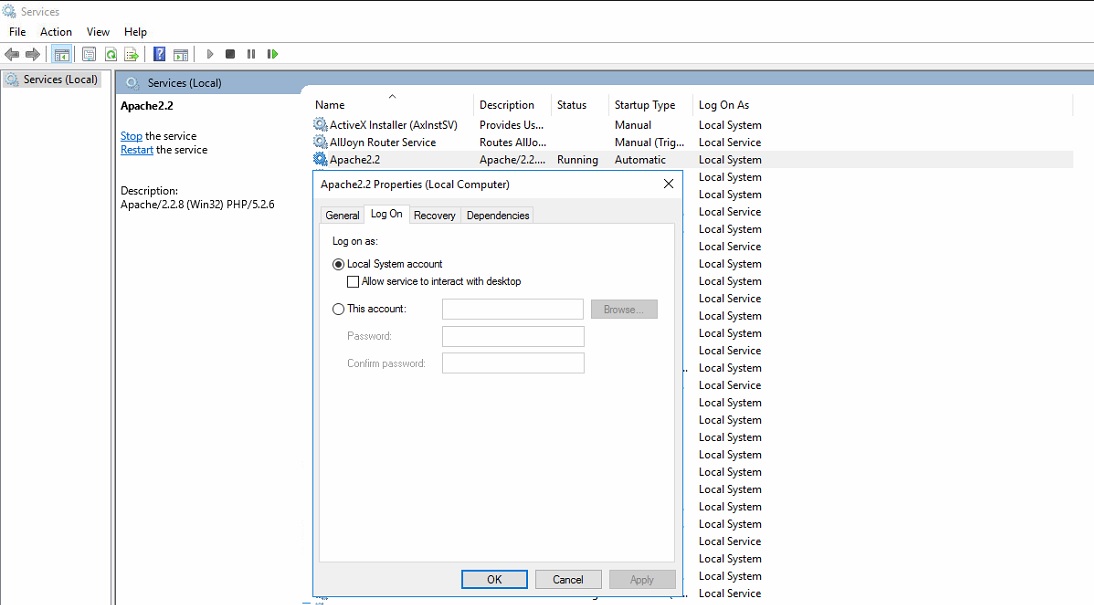Select the Apache2.2 service name
Image resolution: width=1094 pixels, height=605 pixels.
pyautogui.click(x=354, y=160)
